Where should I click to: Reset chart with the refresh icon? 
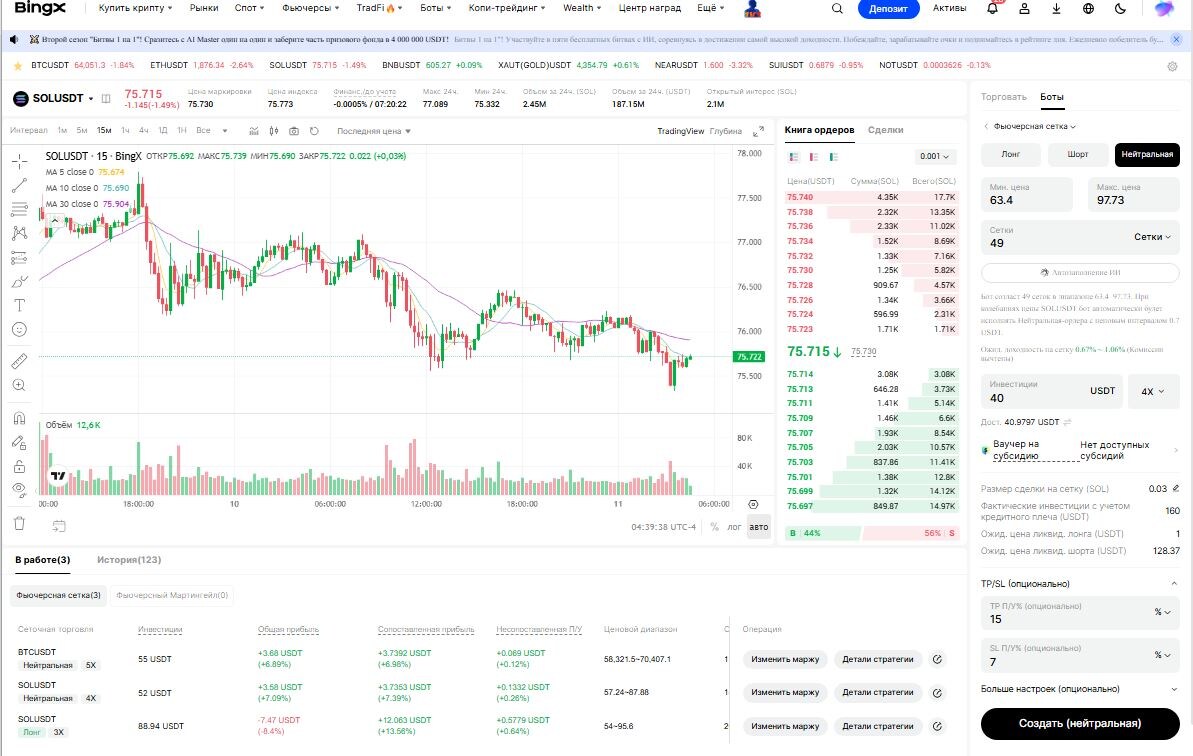314,131
